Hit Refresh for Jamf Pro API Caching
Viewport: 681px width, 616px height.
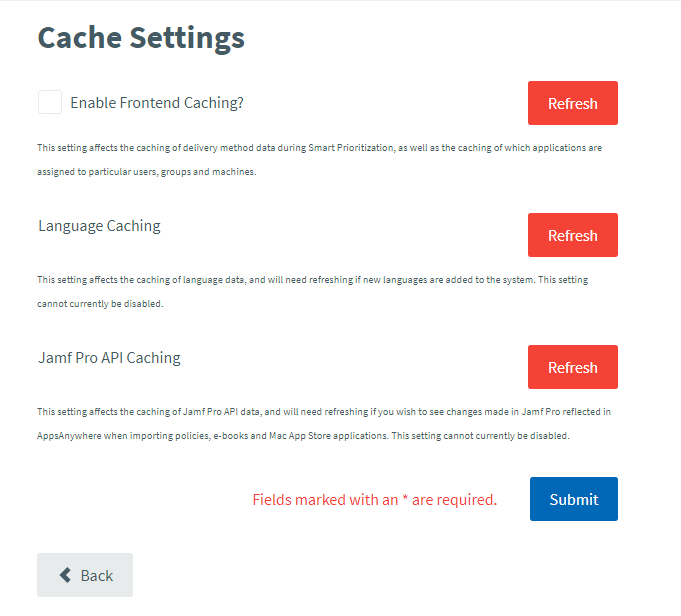pyautogui.click(x=572, y=367)
